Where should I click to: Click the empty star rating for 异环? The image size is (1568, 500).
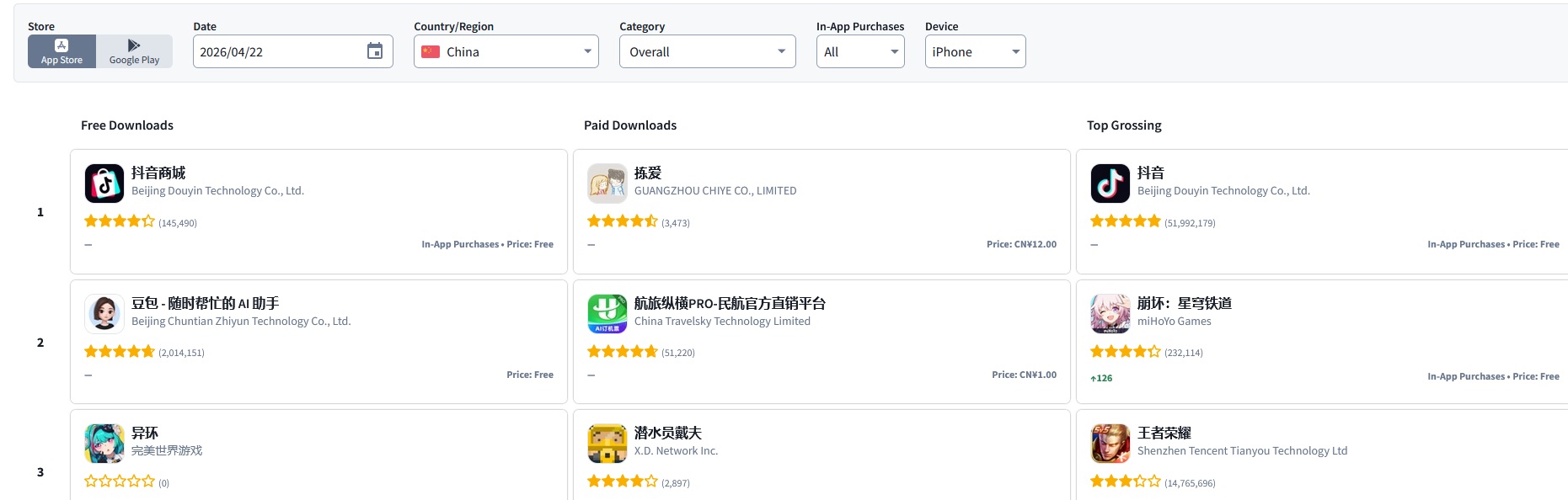120,481
